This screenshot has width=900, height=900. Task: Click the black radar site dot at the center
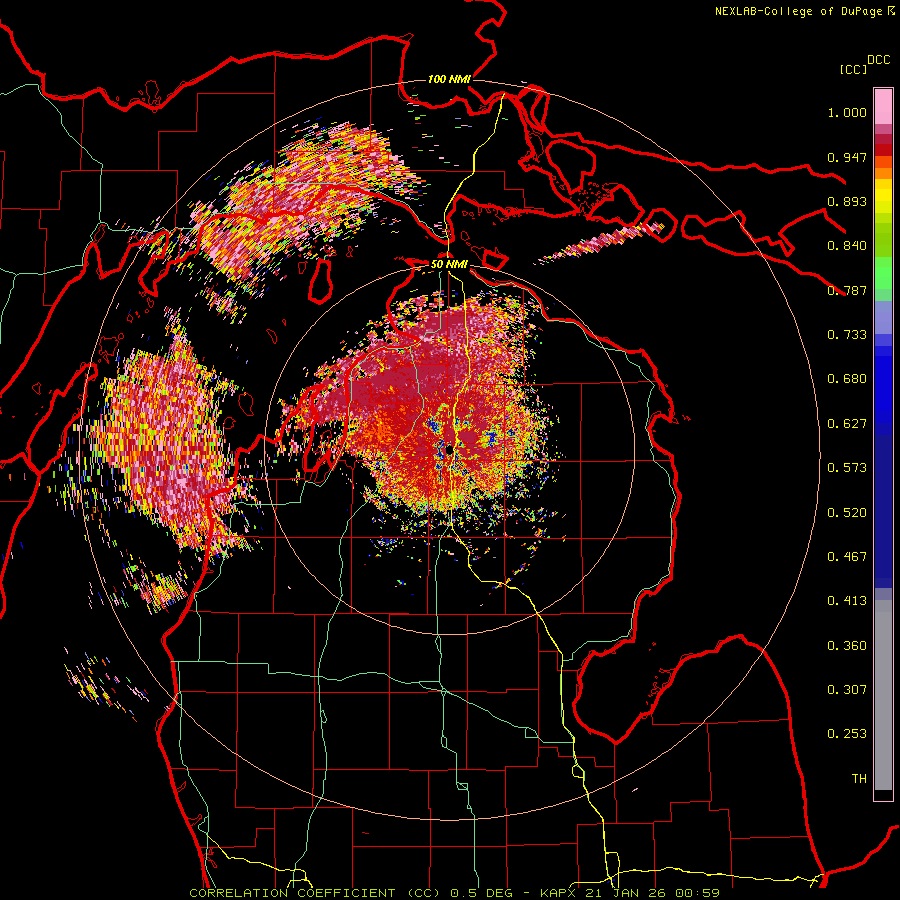(x=449, y=451)
